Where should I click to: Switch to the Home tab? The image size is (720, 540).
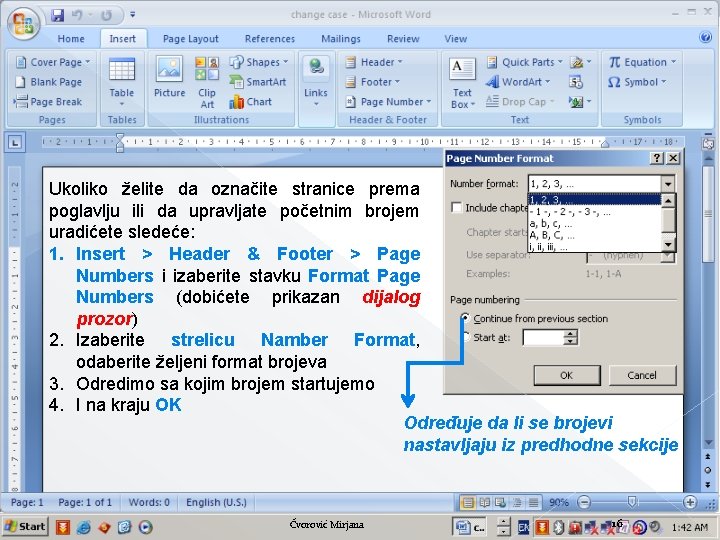(x=71, y=39)
